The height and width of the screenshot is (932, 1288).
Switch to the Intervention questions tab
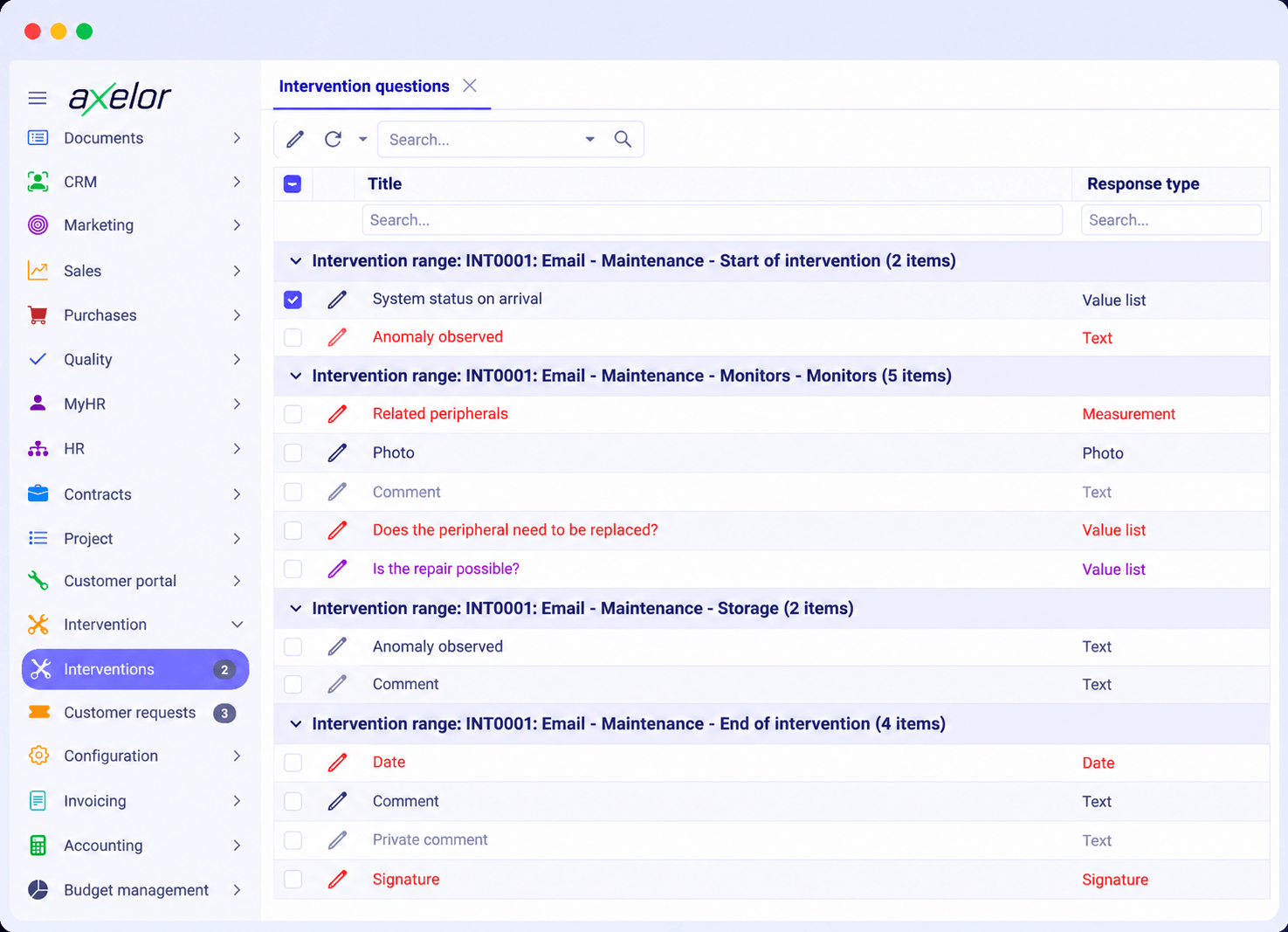point(364,86)
